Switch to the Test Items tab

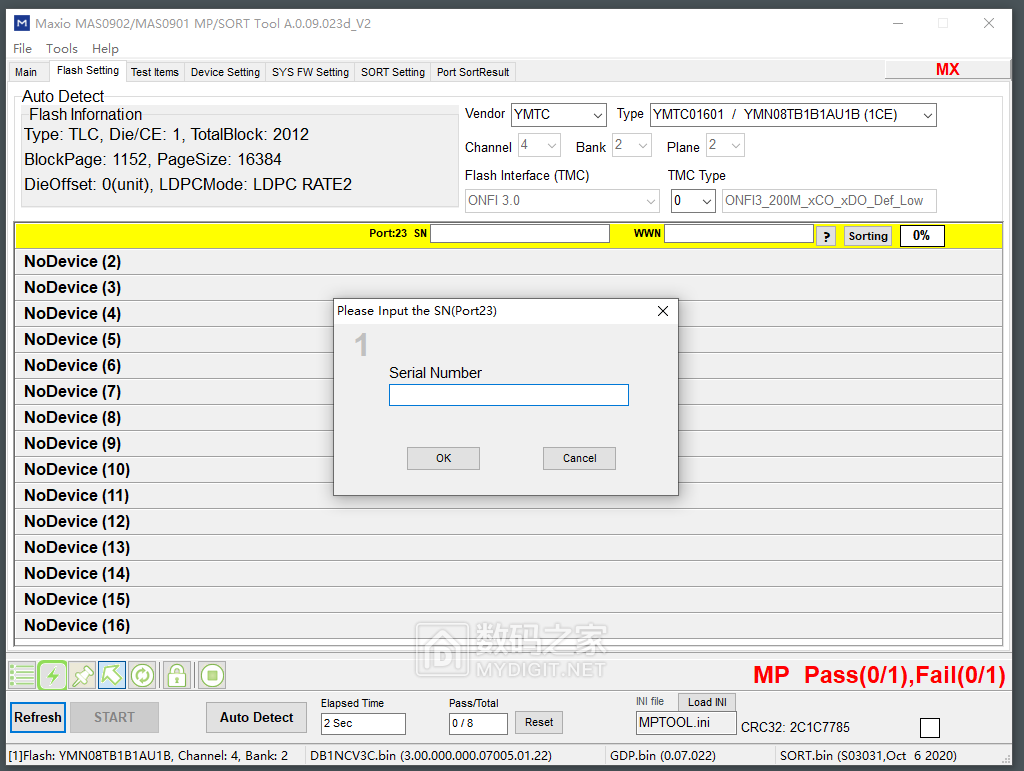pos(155,72)
